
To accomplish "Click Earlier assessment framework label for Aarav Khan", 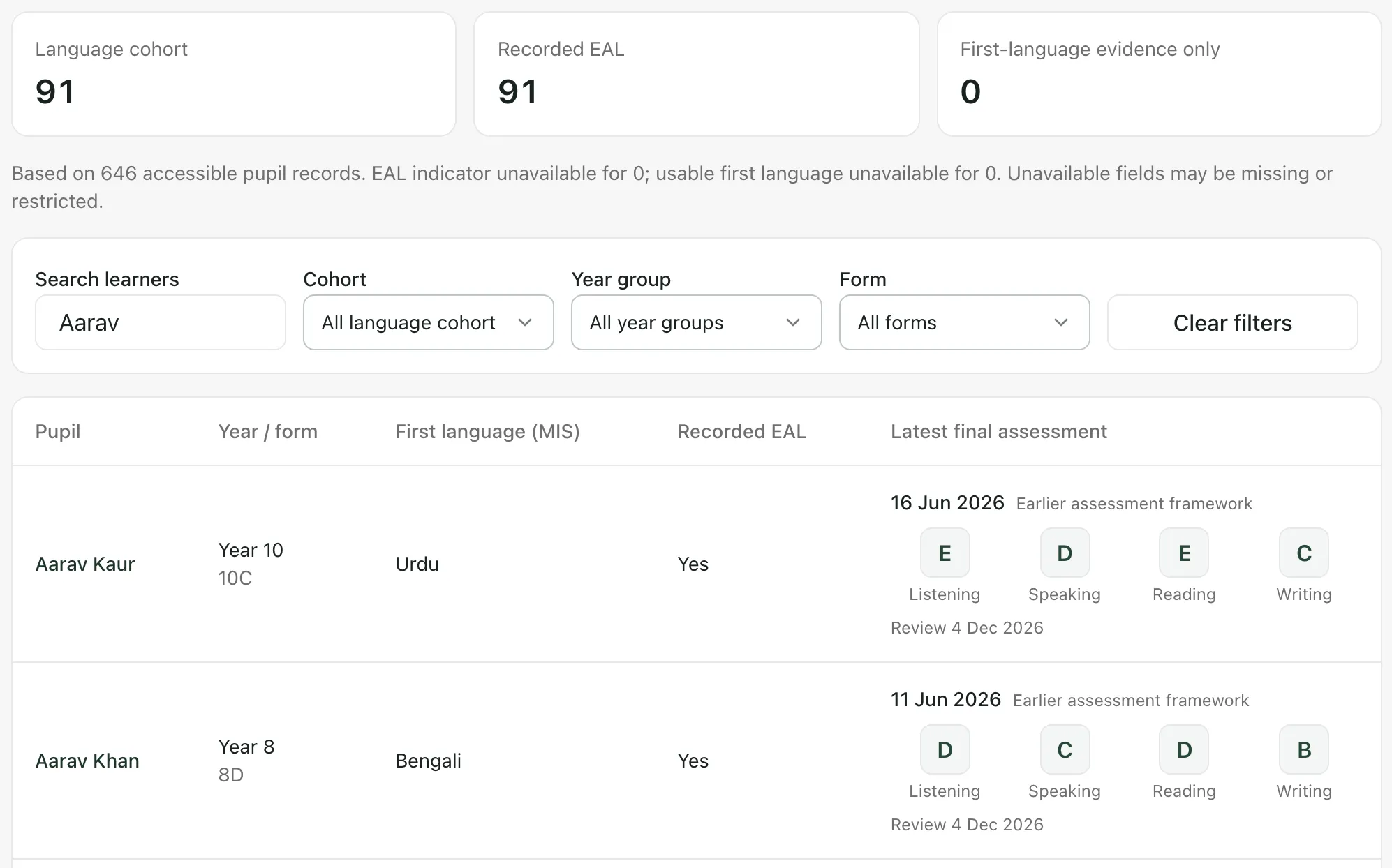I will (1131, 701).
